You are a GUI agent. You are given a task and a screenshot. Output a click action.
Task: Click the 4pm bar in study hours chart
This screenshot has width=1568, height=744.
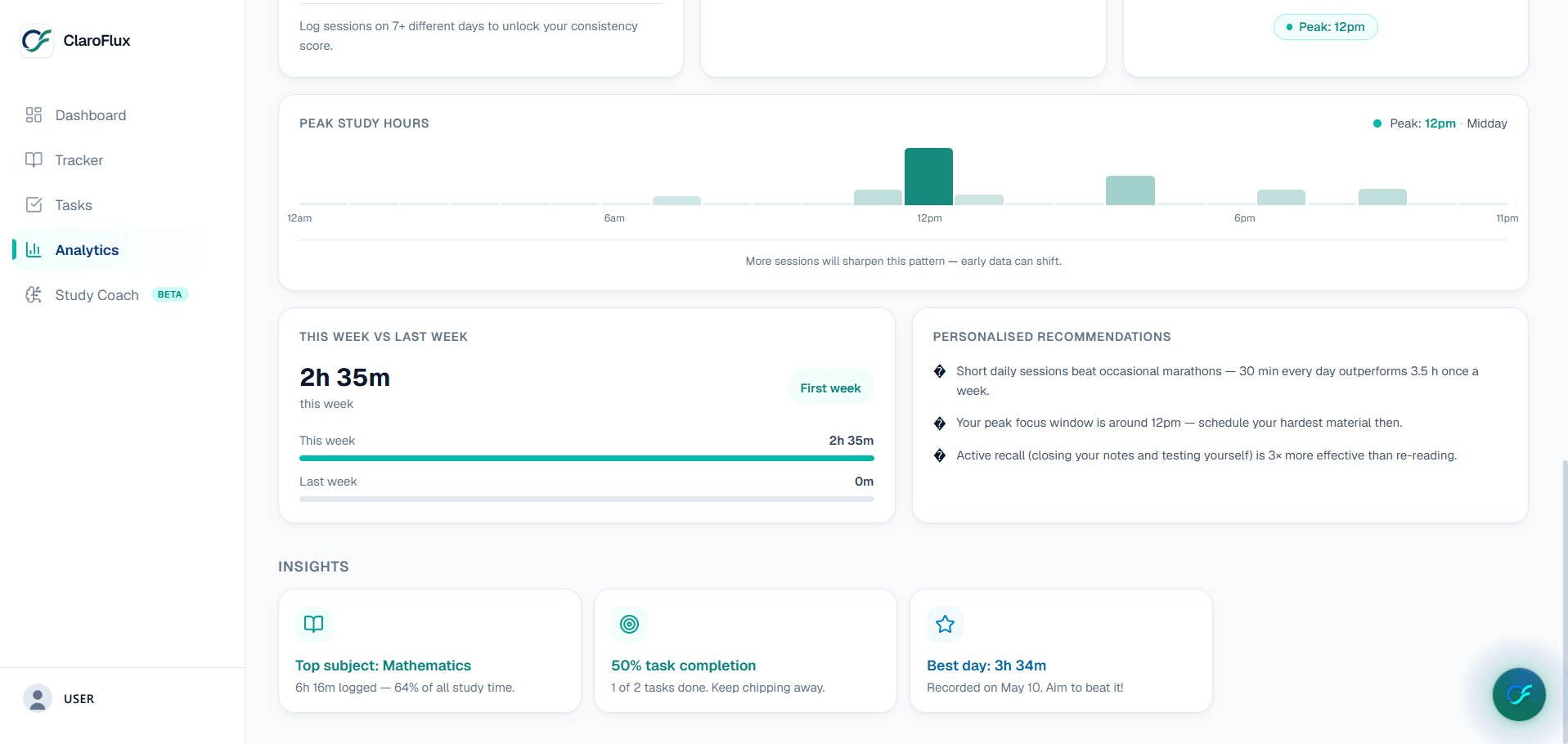[x=1130, y=190]
